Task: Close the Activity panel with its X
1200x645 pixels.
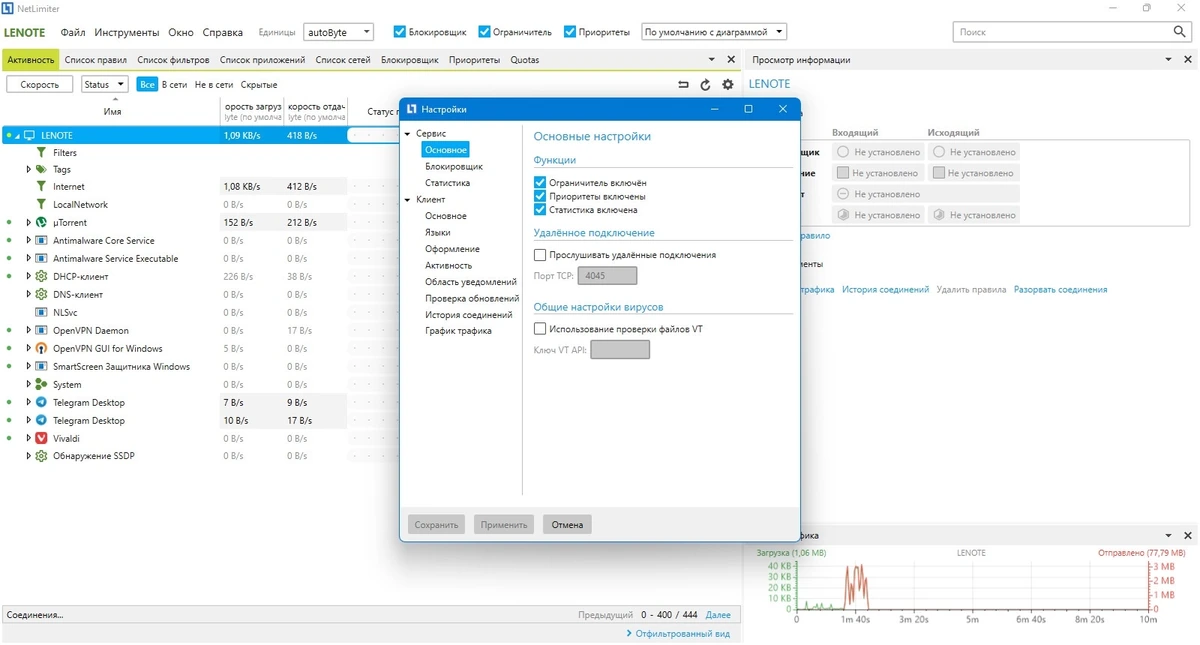Action: coord(731,60)
